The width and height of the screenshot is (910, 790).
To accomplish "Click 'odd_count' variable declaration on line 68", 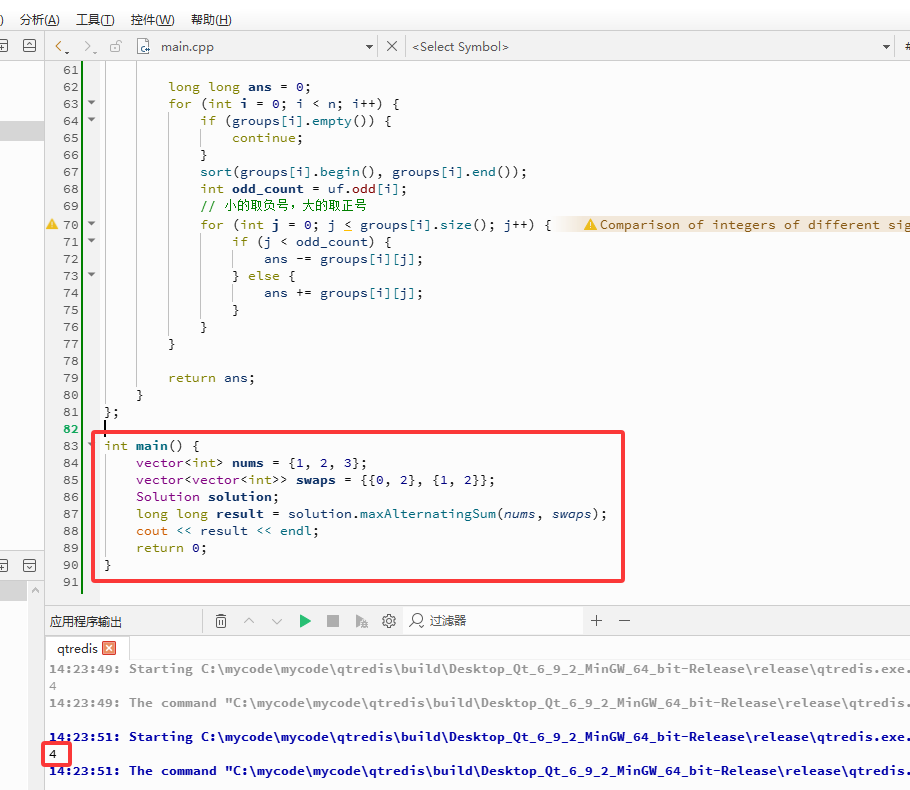I will click(268, 189).
